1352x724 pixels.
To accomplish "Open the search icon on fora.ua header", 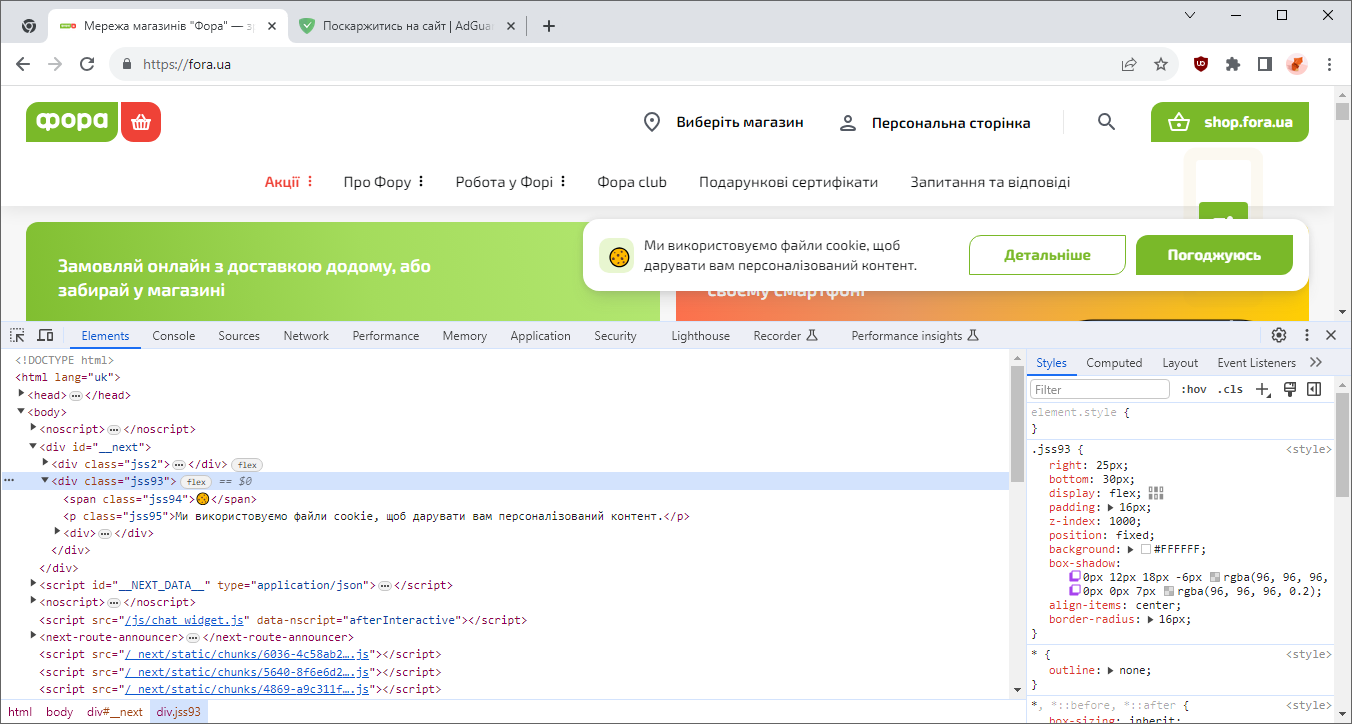I will [x=1106, y=121].
